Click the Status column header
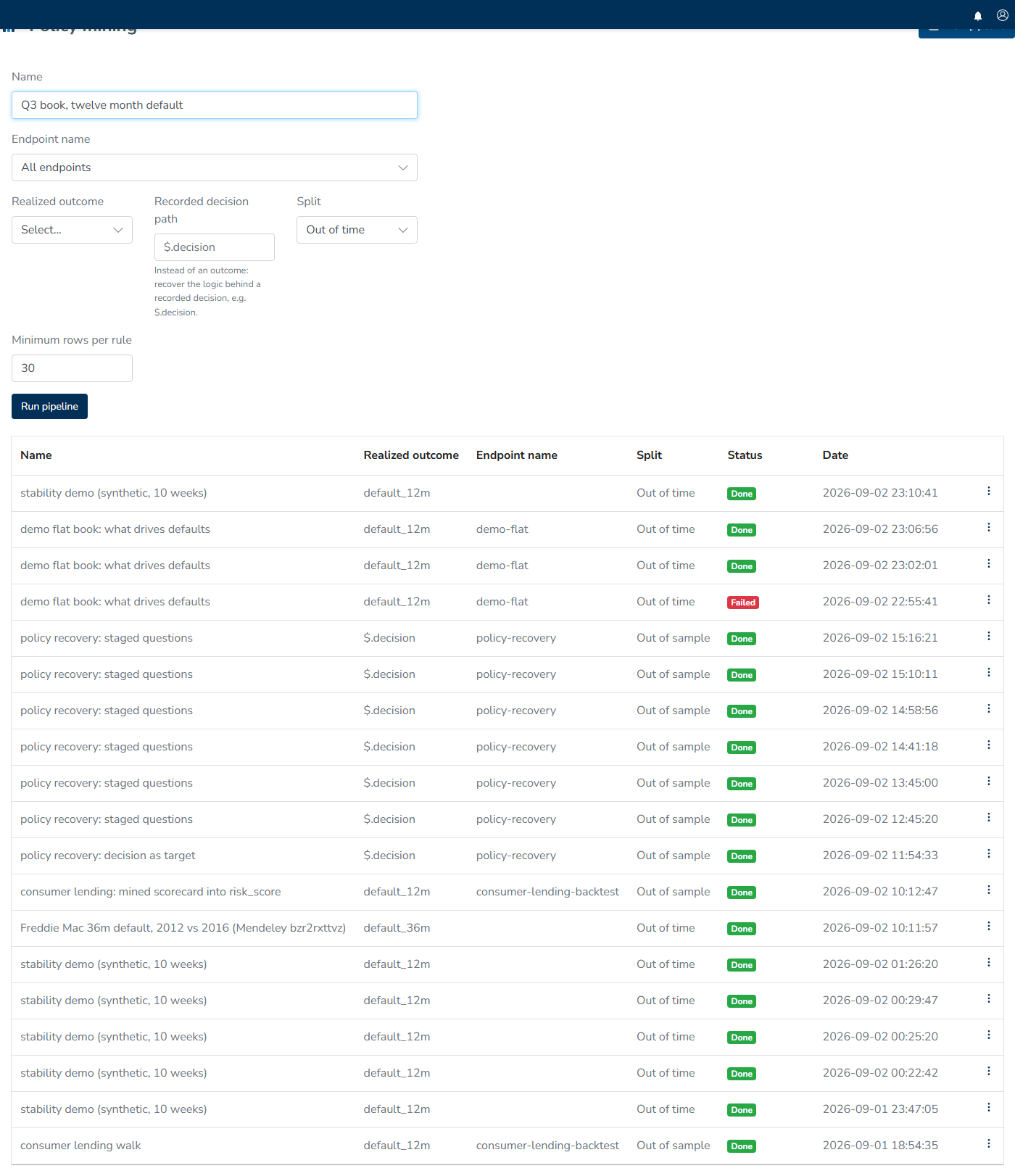1015x1176 pixels. click(x=745, y=455)
